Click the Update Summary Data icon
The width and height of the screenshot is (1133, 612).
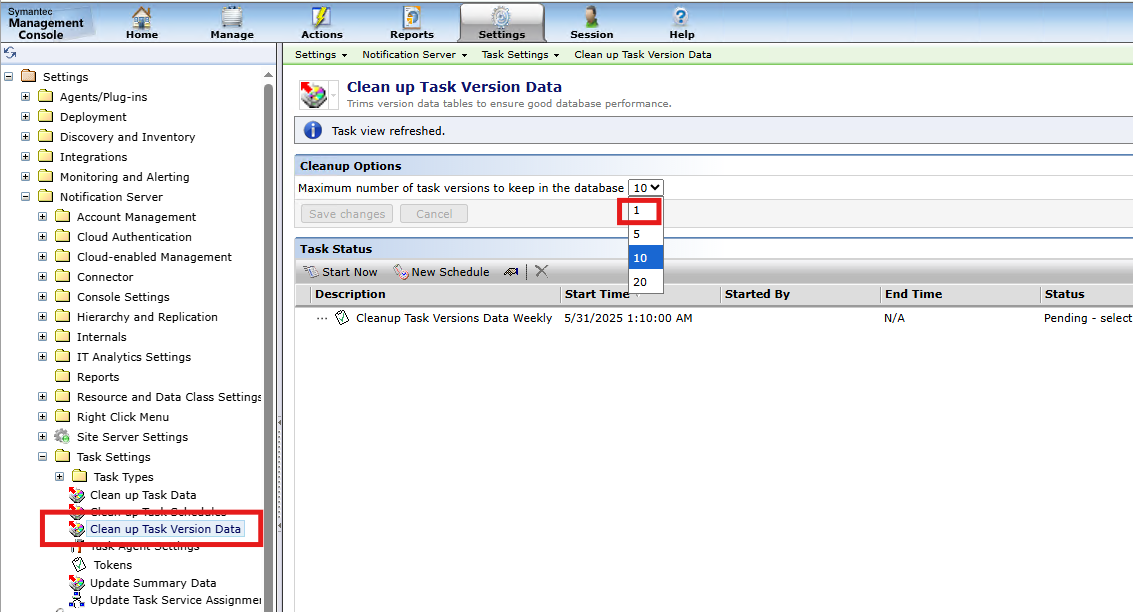coord(77,582)
